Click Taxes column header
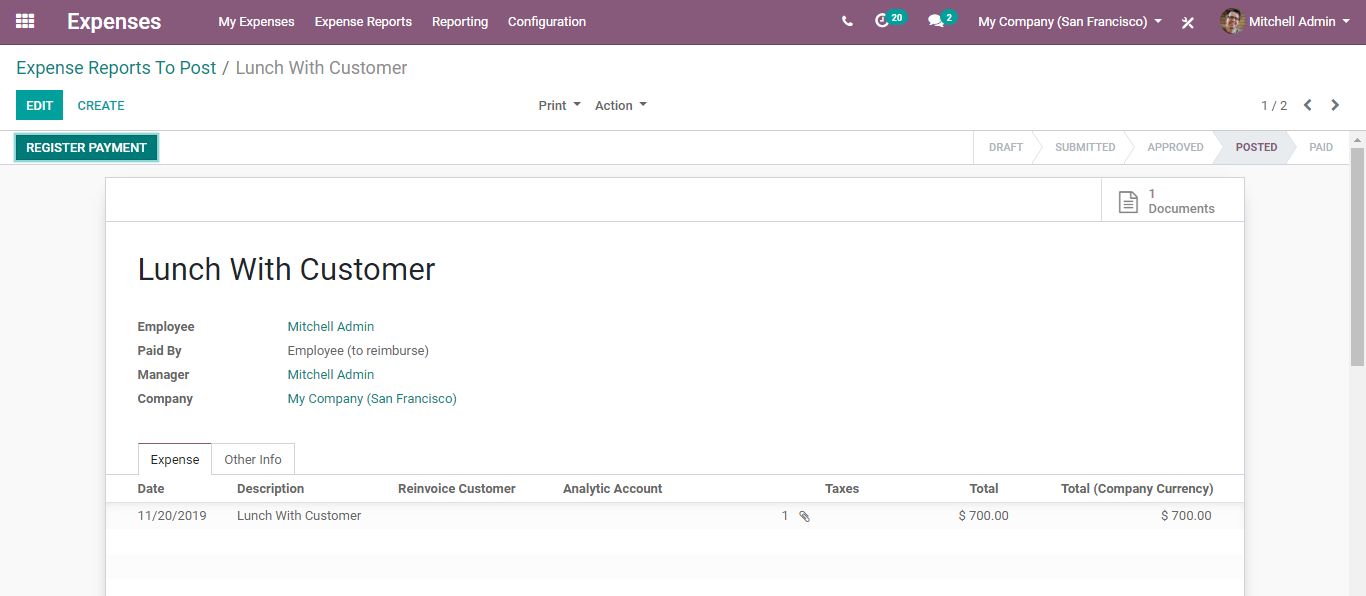Screen dimensions: 1366x596 tap(842, 489)
